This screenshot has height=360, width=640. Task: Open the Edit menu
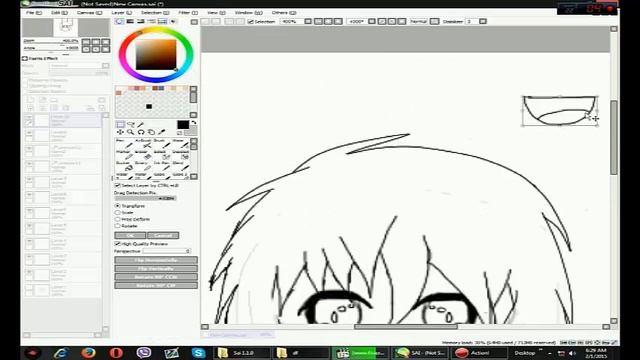(x=59, y=13)
